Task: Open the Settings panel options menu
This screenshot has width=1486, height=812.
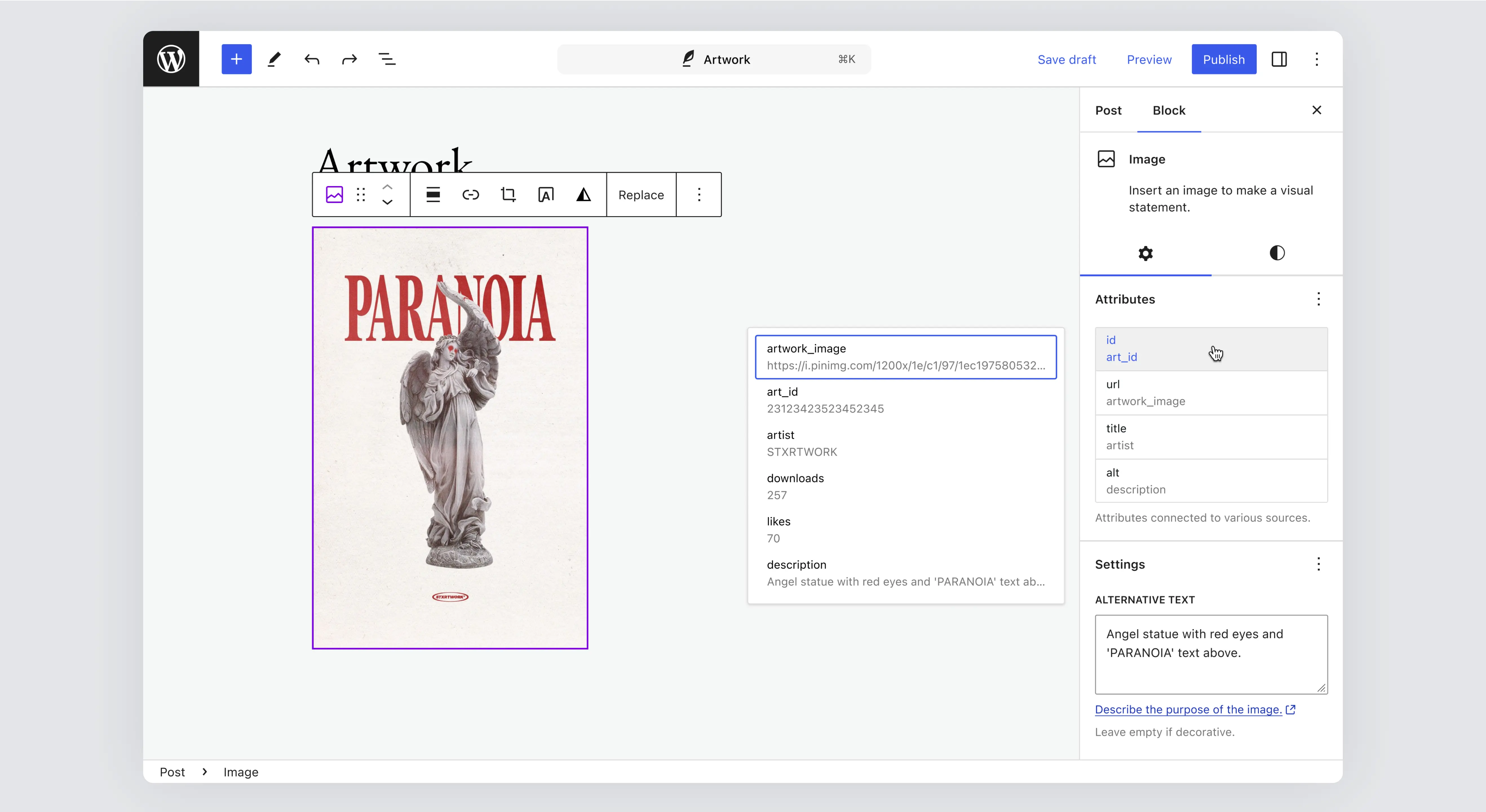Action: point(1319,564)
